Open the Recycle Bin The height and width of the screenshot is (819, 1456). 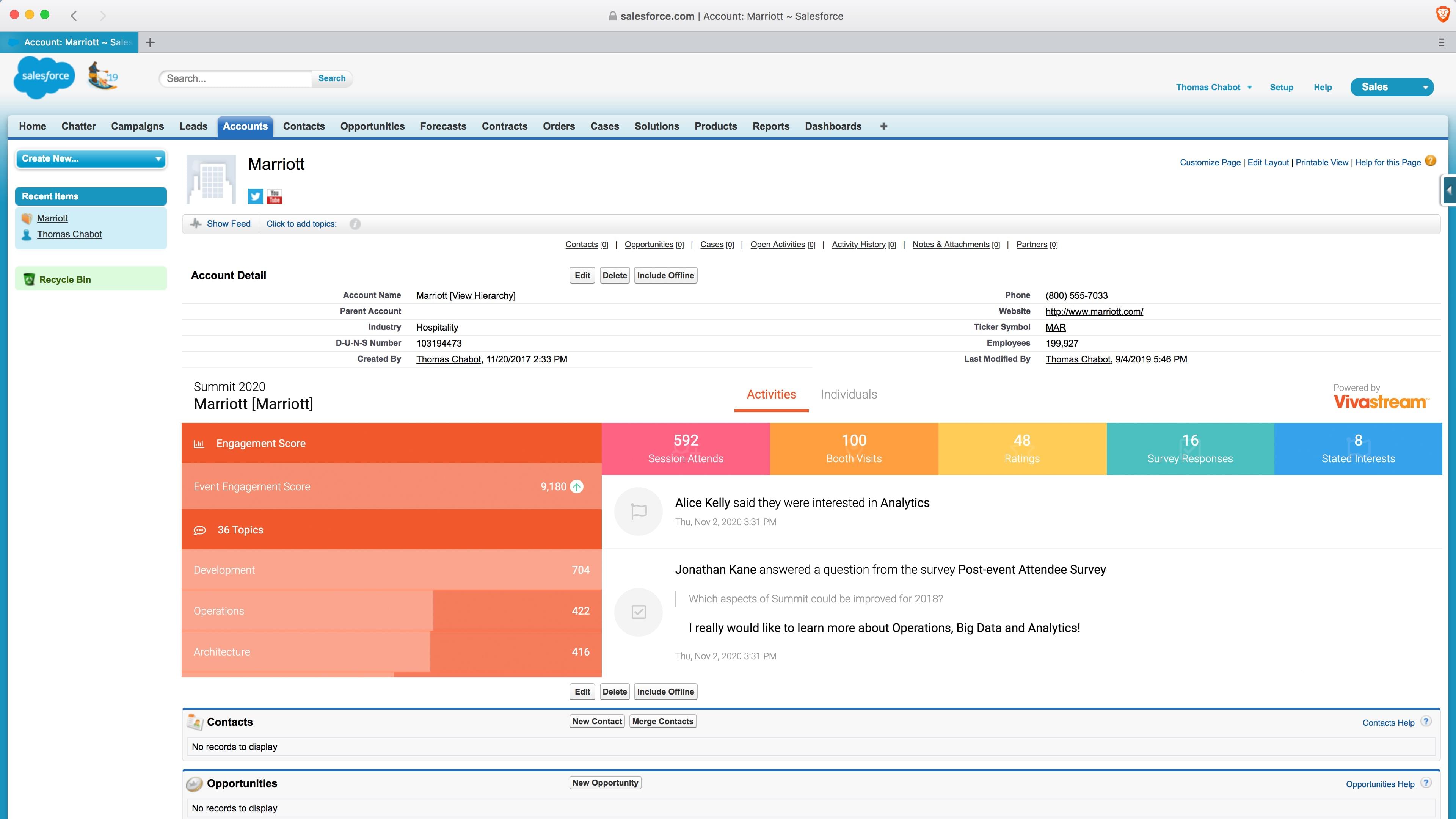65,279
